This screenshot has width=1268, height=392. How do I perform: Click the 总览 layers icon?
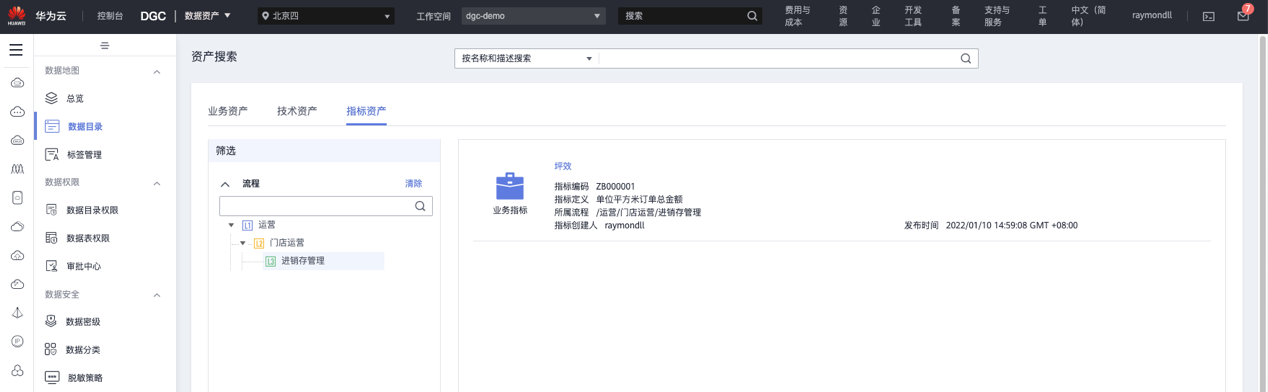51,98
